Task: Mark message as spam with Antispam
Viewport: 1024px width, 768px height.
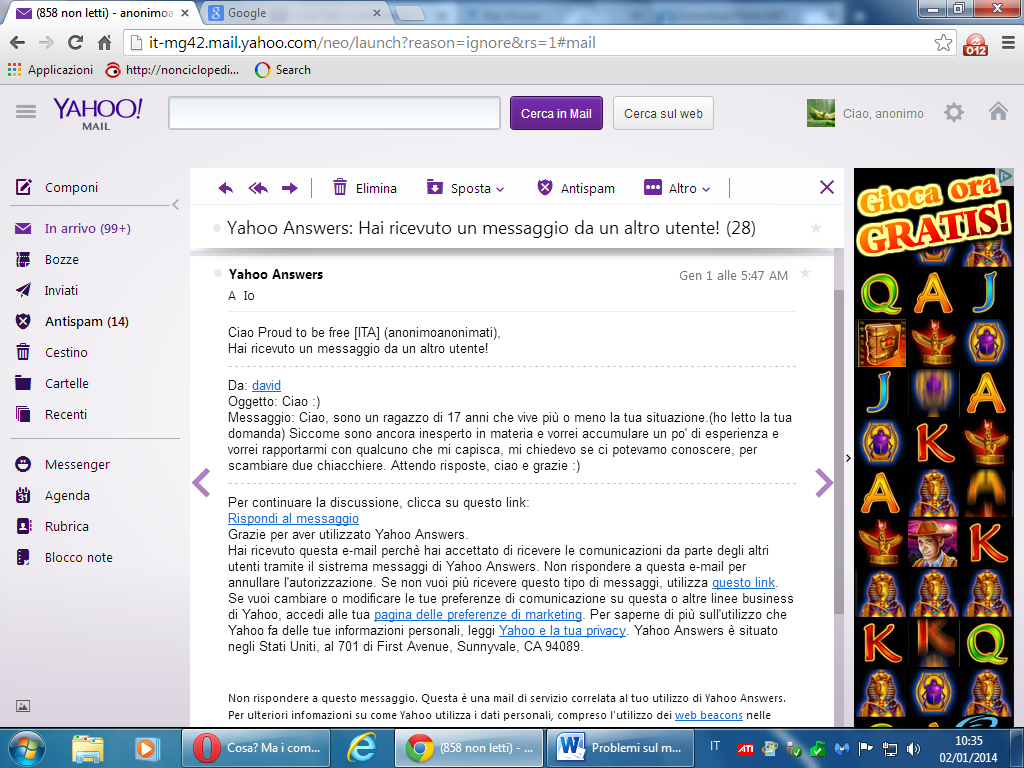Action: 575,188
